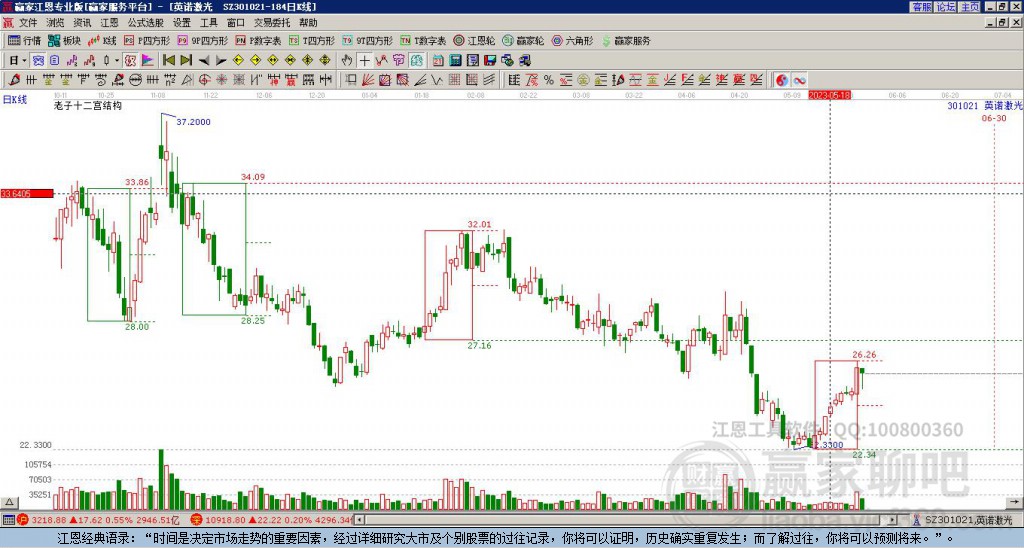Open the 资讯 menu
The image size is (1024, 548).
point(82,23)
